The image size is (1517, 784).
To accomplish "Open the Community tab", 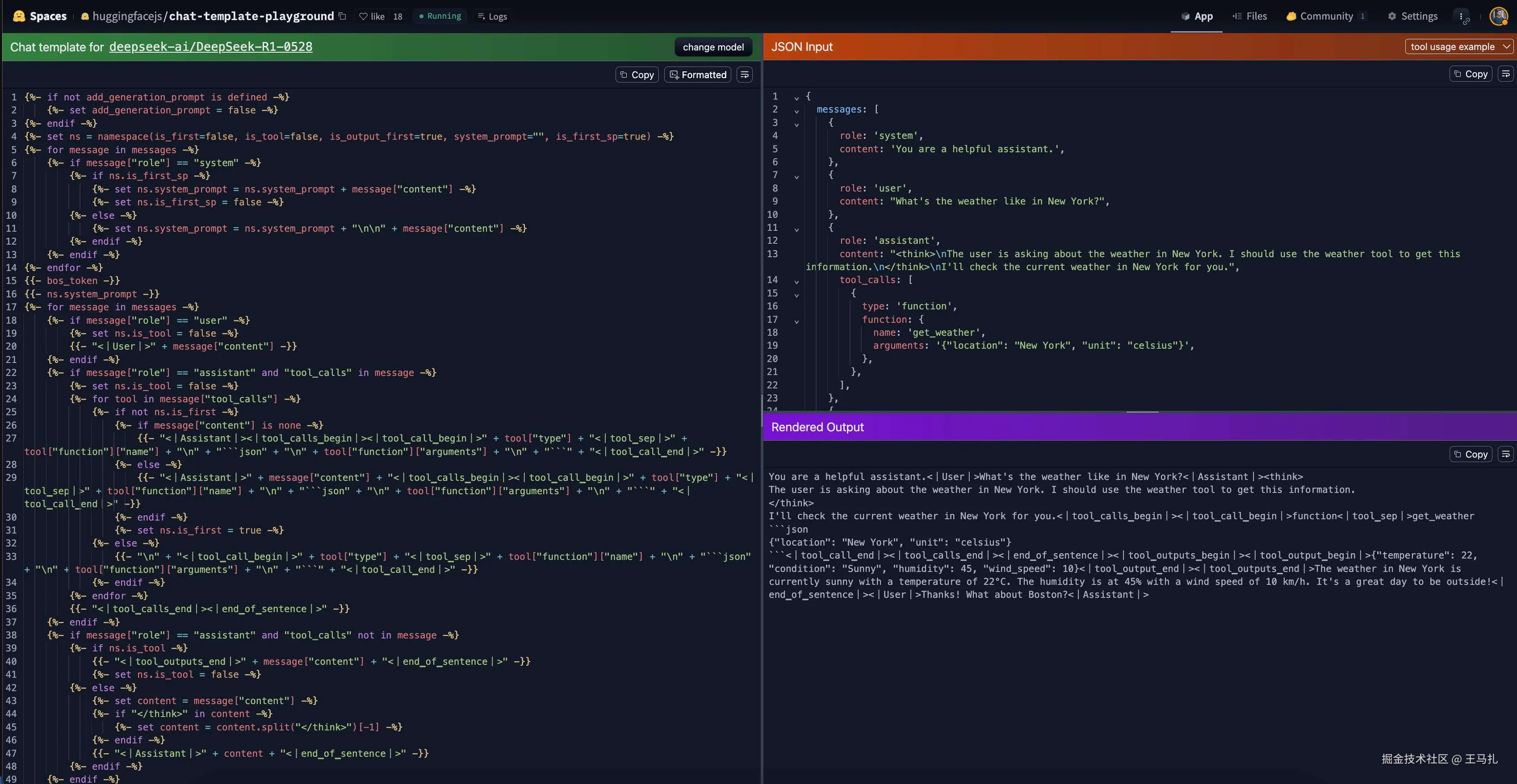I will pyautogui.click(x=1325, y=17).
